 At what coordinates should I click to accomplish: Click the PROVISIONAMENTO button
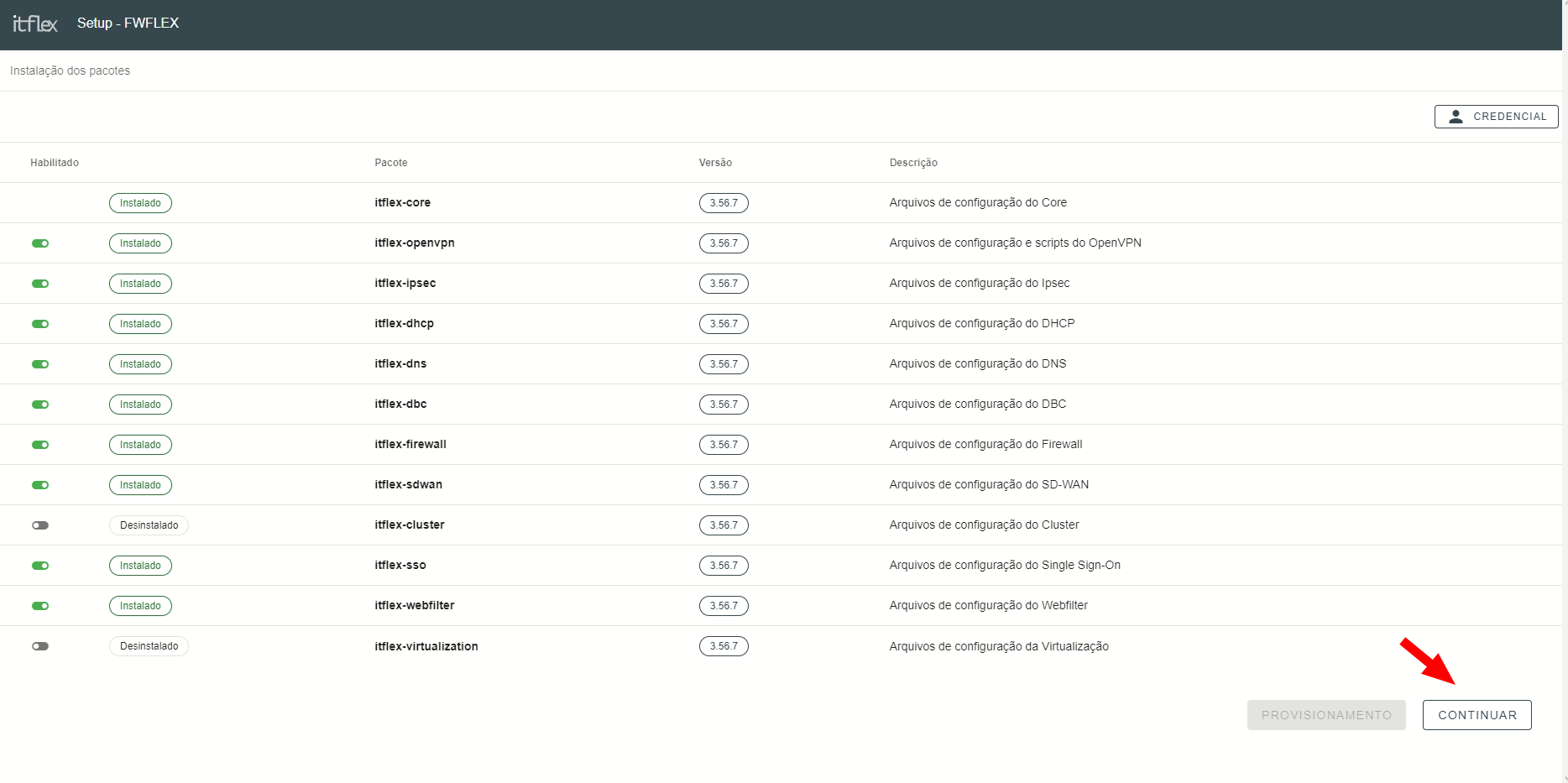[1326, 715]
